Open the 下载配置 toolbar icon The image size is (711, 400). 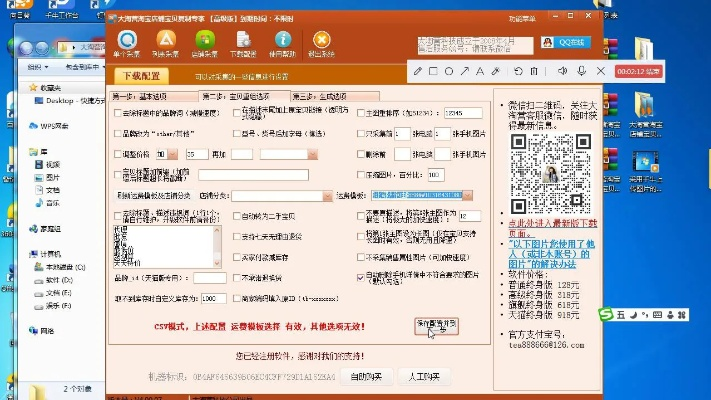click(x=243, y=43)
